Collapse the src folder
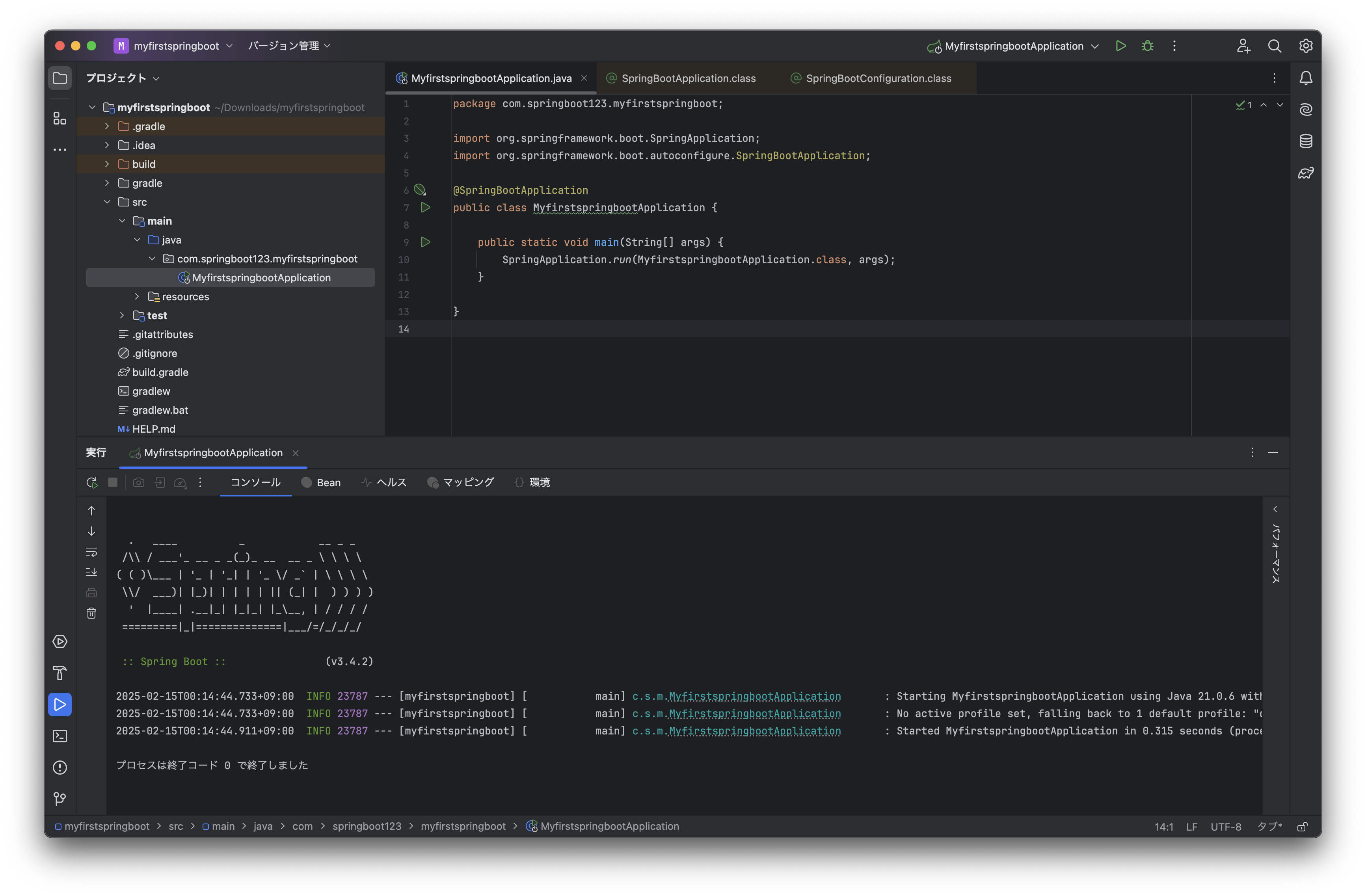 (x=107, y=202)
